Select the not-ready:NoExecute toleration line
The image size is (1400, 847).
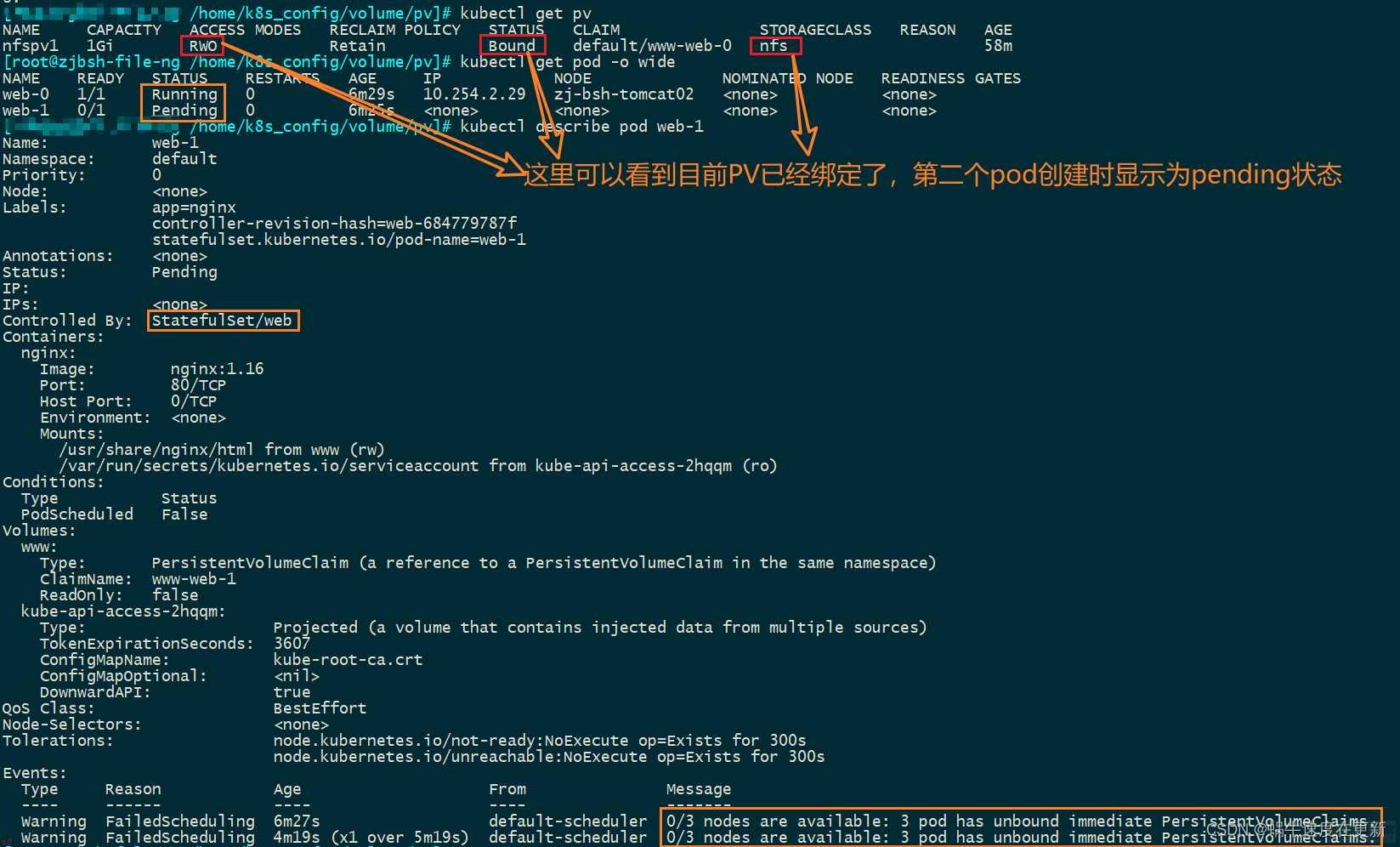(540, 741)
